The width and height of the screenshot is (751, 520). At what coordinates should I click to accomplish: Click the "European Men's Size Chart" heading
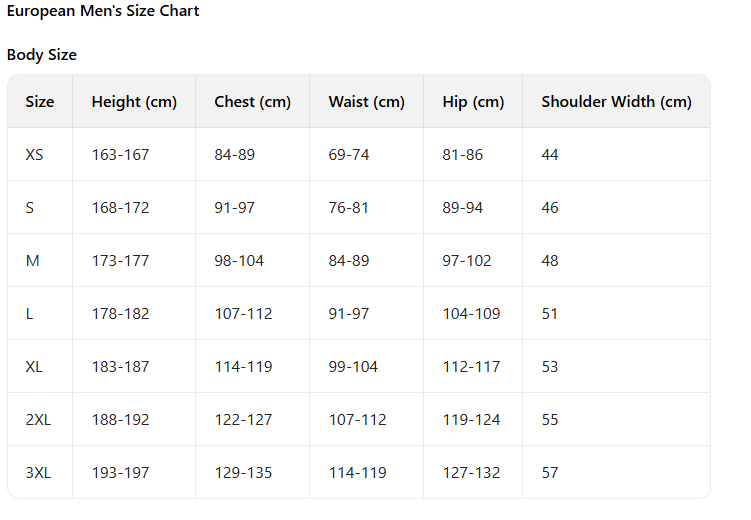[103, 11]
